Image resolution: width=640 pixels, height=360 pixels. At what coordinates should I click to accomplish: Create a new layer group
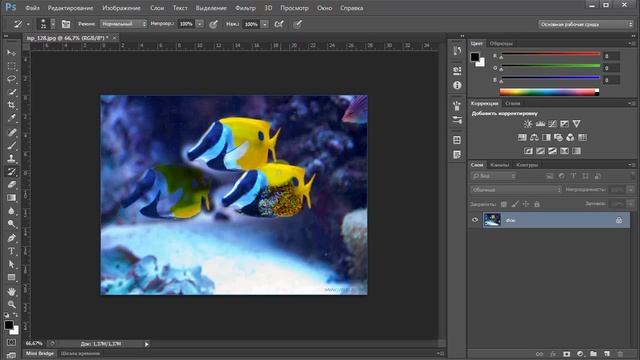(593, 354)
